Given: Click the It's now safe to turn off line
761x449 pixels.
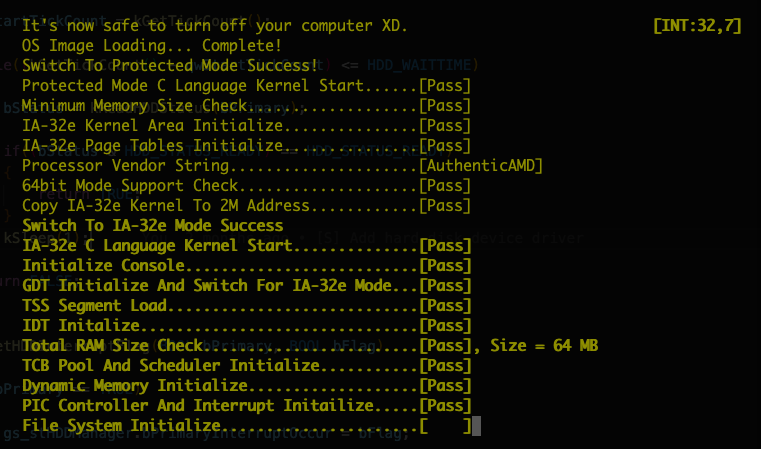Looking at the screenshot, I should click(215, 25).
